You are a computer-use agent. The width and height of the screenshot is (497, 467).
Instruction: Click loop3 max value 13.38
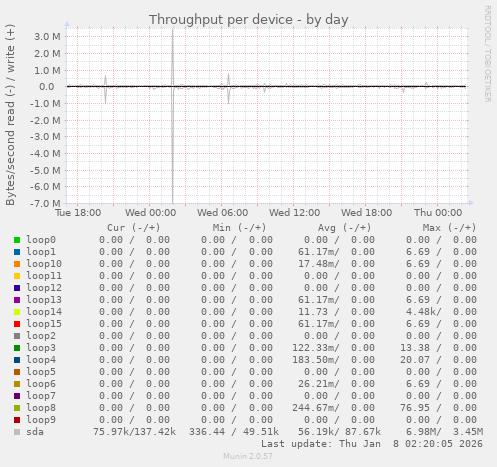pyautogui.click(x=415, y=348)
